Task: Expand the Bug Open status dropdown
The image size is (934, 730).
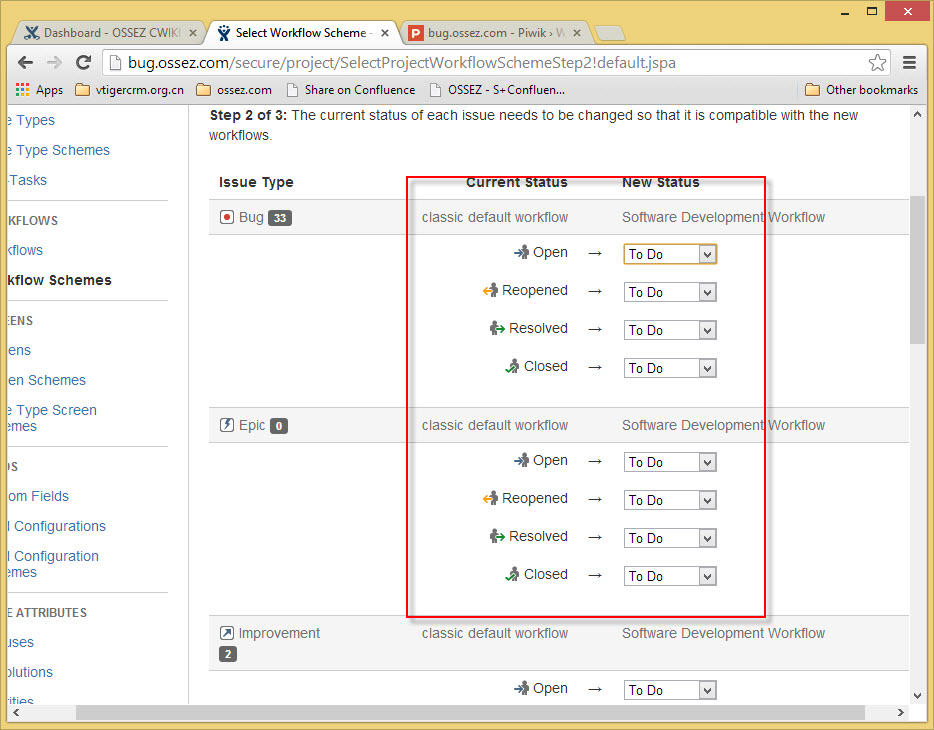Action: 670,254
